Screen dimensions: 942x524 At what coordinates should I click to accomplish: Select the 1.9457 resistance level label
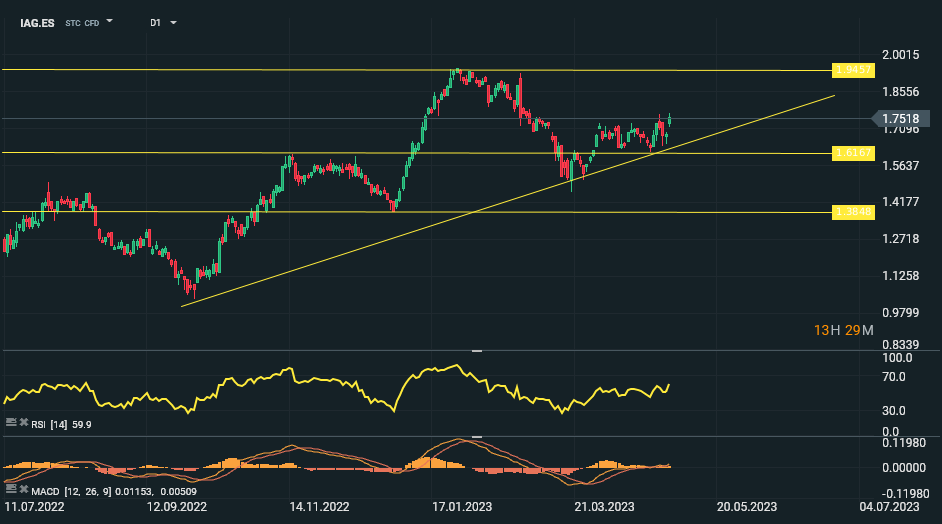pos(853,70)
